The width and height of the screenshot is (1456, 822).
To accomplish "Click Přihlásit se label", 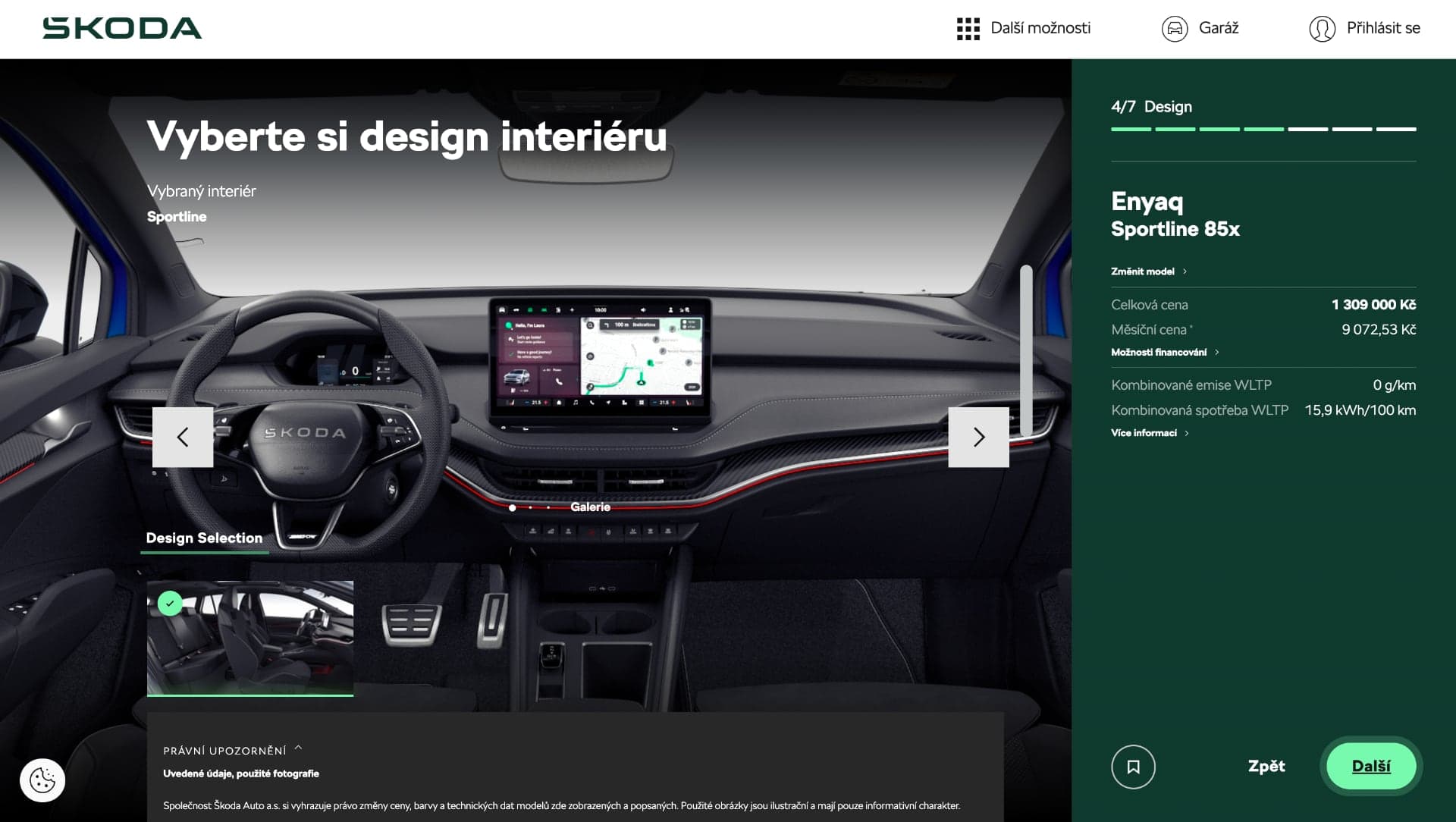I will pos(1383,28).
